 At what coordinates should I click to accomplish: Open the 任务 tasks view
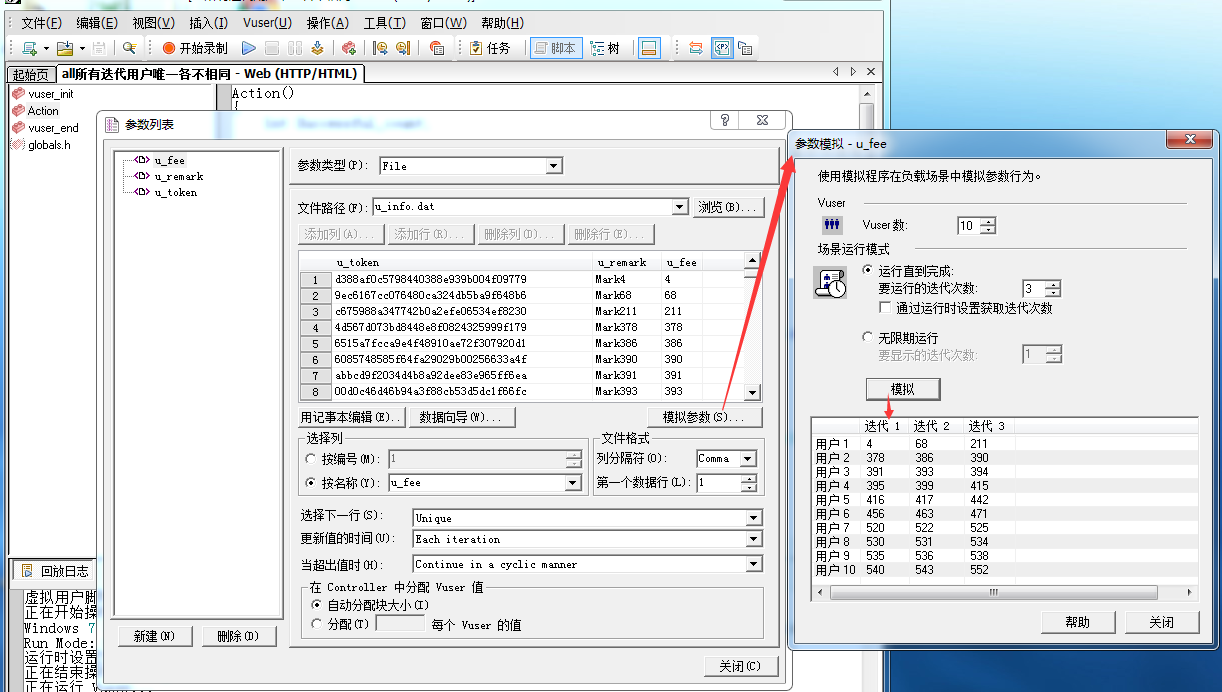click(490, 48)
